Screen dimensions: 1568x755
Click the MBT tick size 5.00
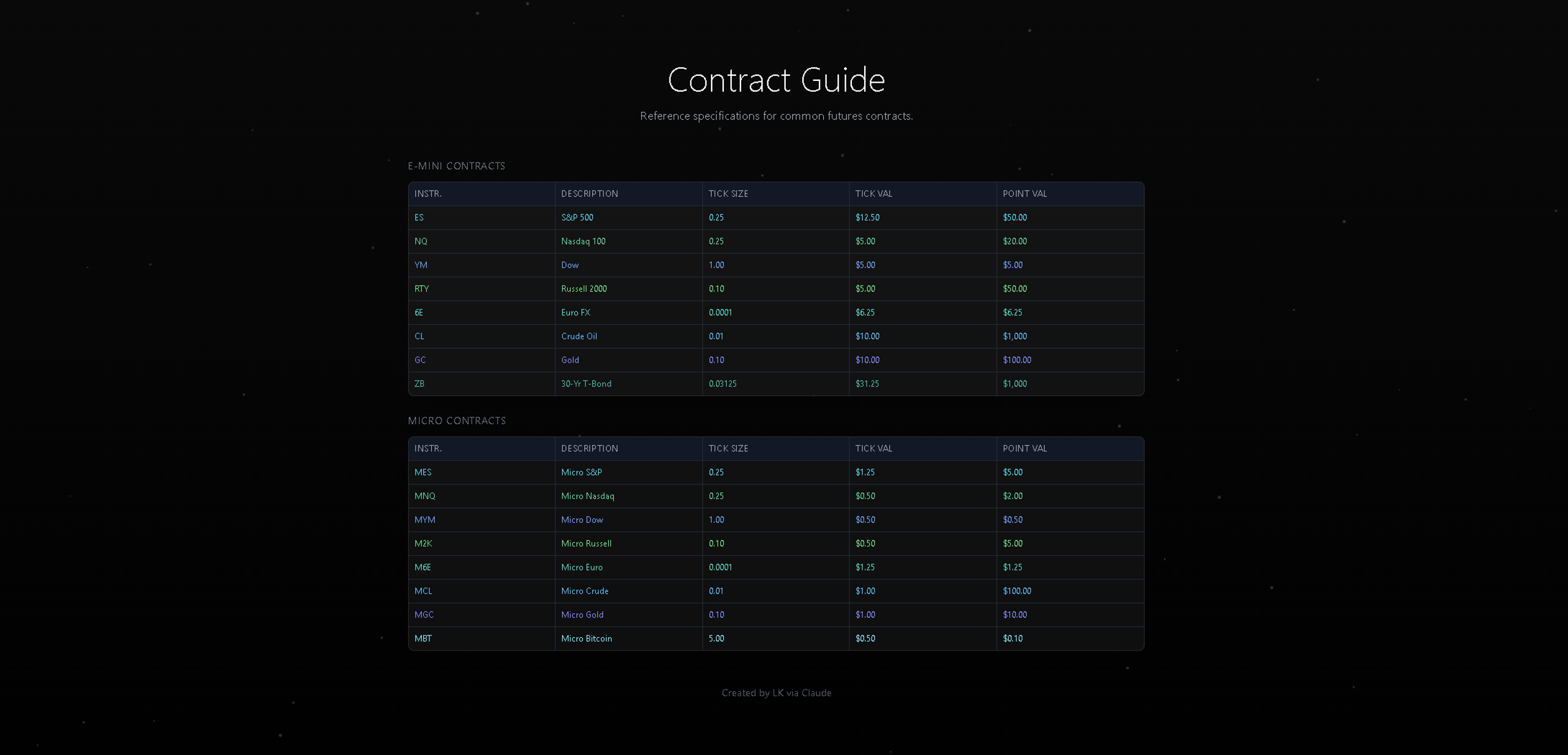[716, 639]
